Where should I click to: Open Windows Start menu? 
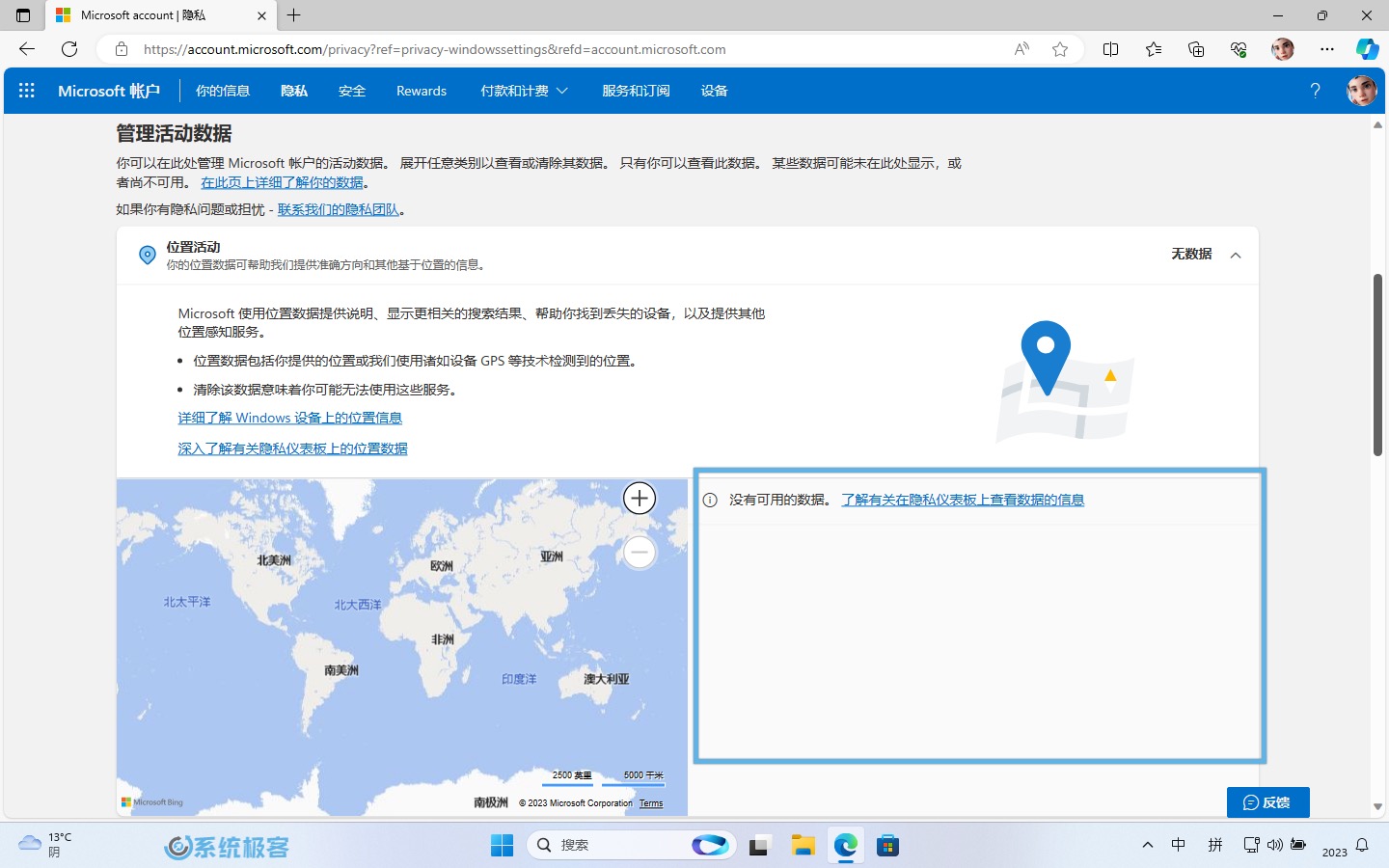point(503,846)
